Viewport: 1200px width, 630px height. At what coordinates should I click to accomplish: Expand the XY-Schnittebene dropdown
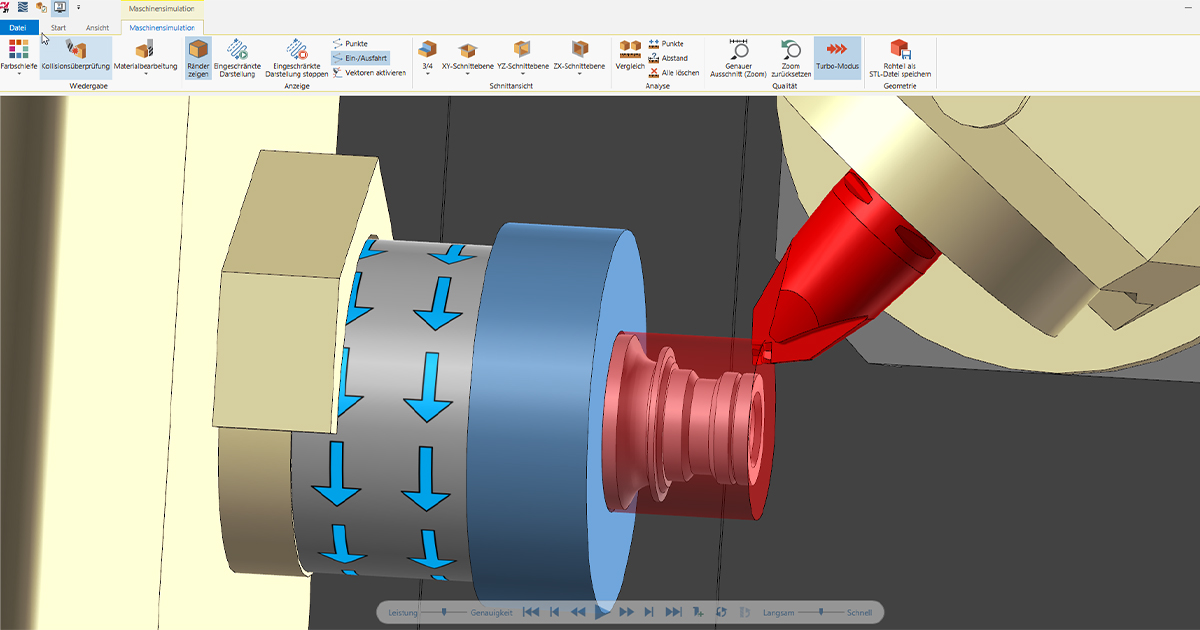(x=466, y=74)
